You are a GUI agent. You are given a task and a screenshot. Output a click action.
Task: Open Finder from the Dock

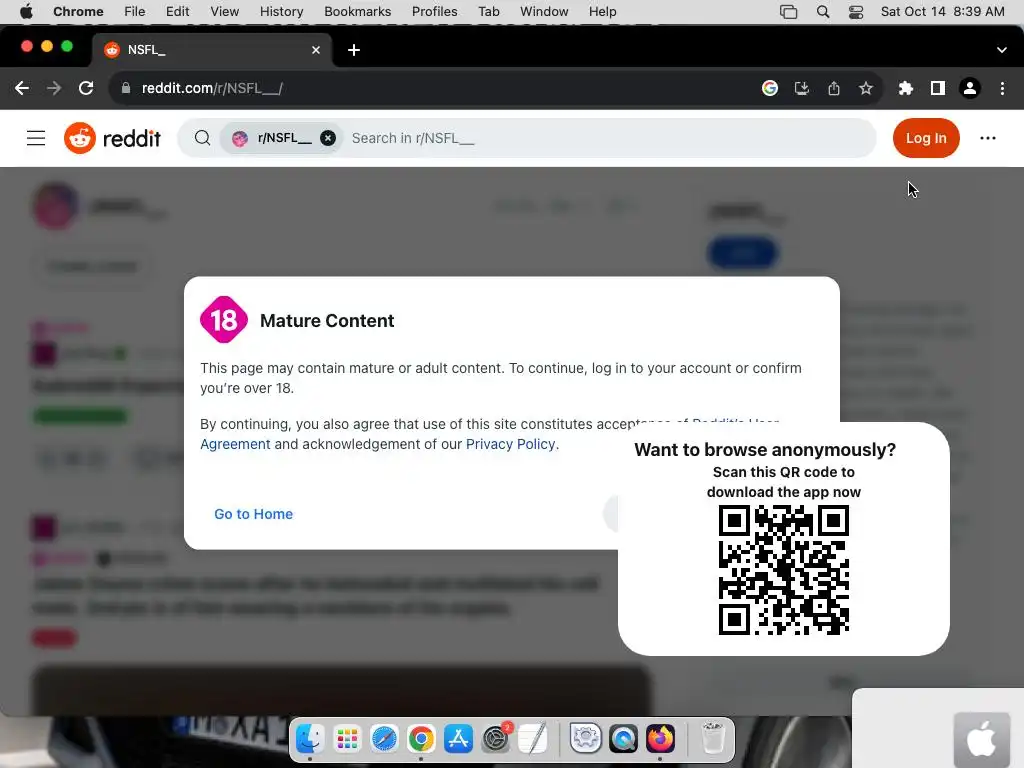pos(310,739)
